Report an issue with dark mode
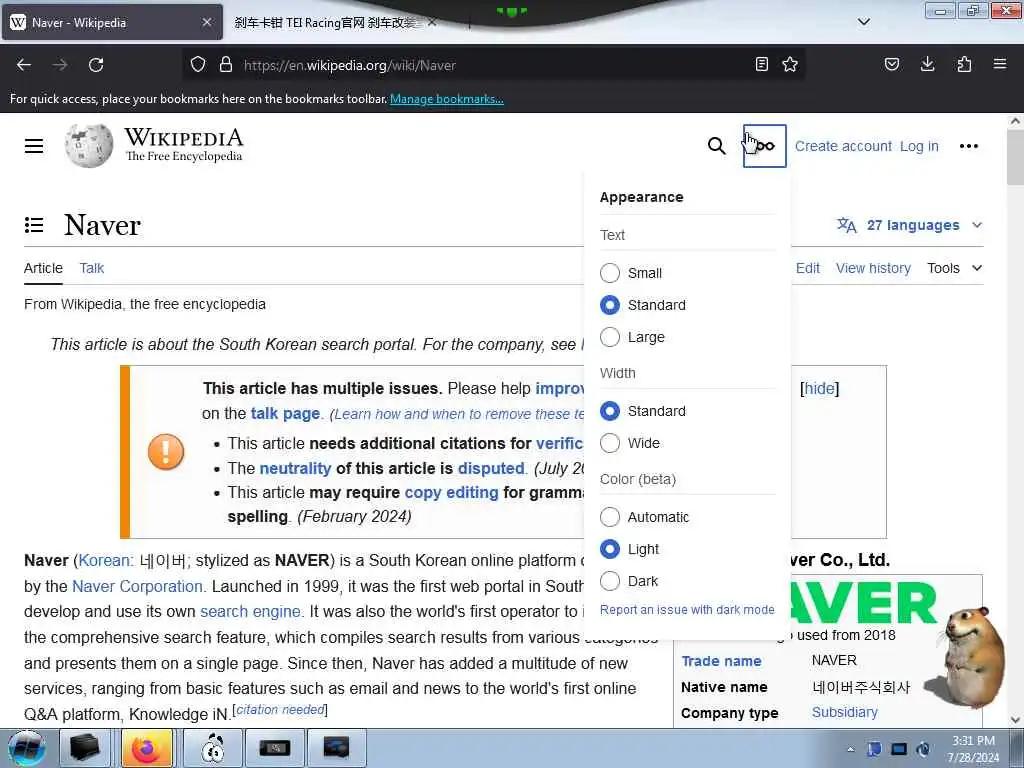 pyautogui.click(x=687, y=610)
